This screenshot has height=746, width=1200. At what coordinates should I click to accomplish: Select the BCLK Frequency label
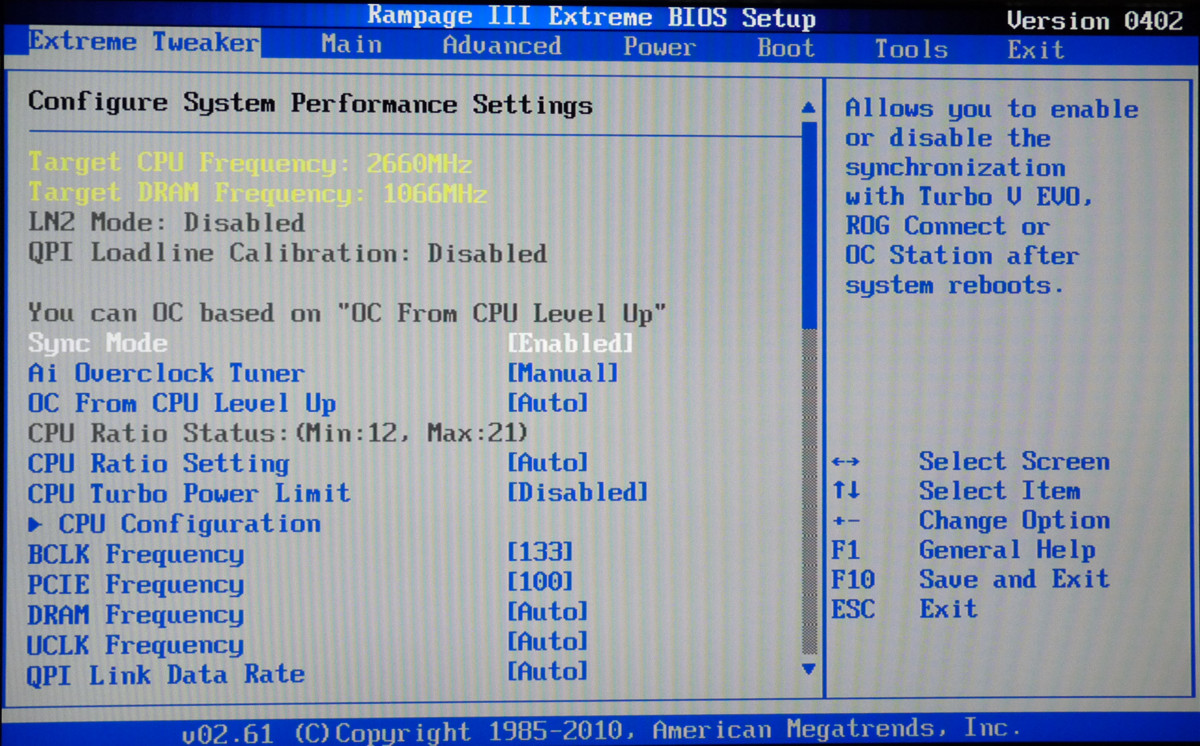(x=135, y=555)
